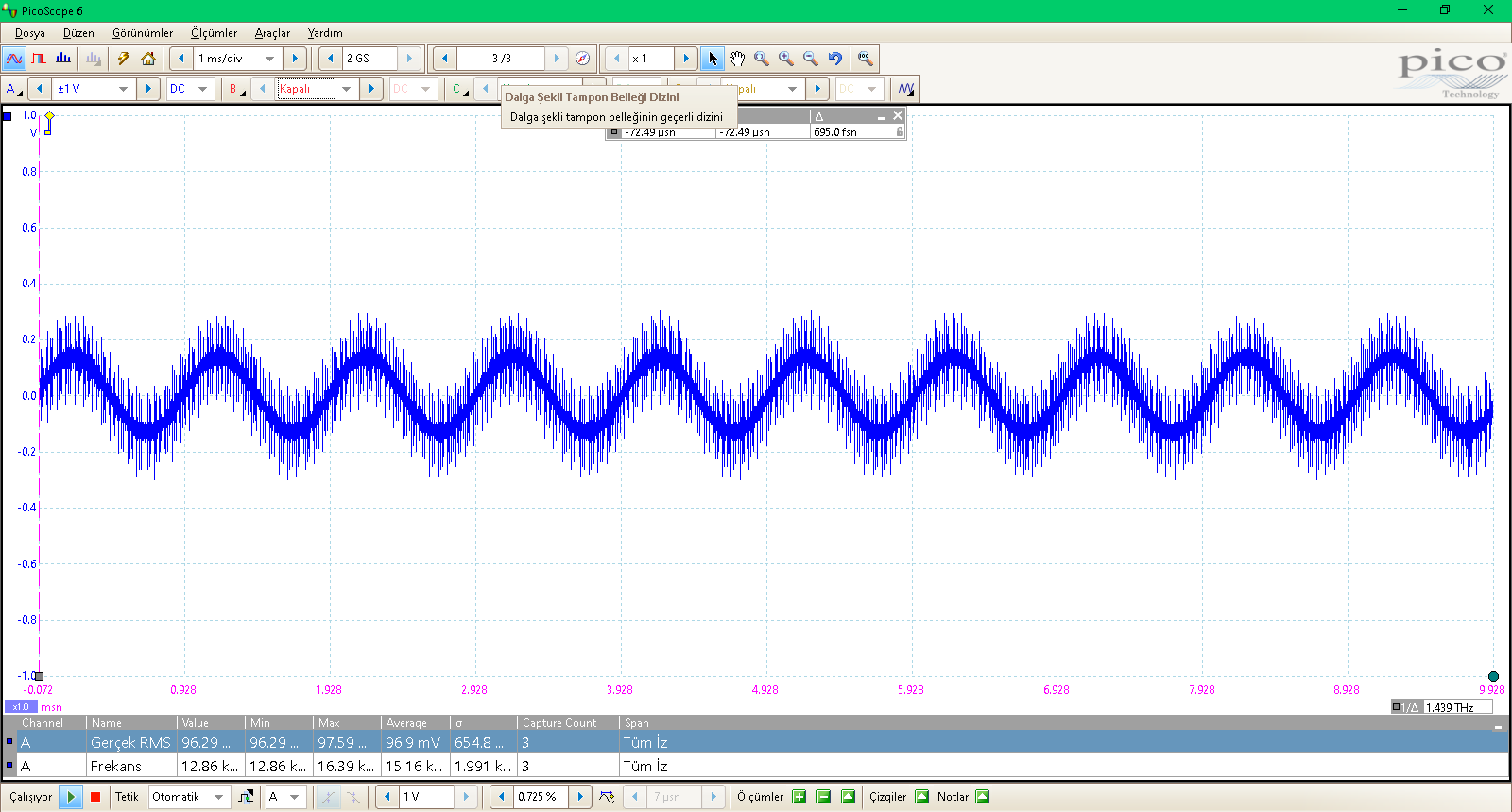
Task: Click the Home icon in toolbar
Action: pyautogui.click(x=148, y=59)
